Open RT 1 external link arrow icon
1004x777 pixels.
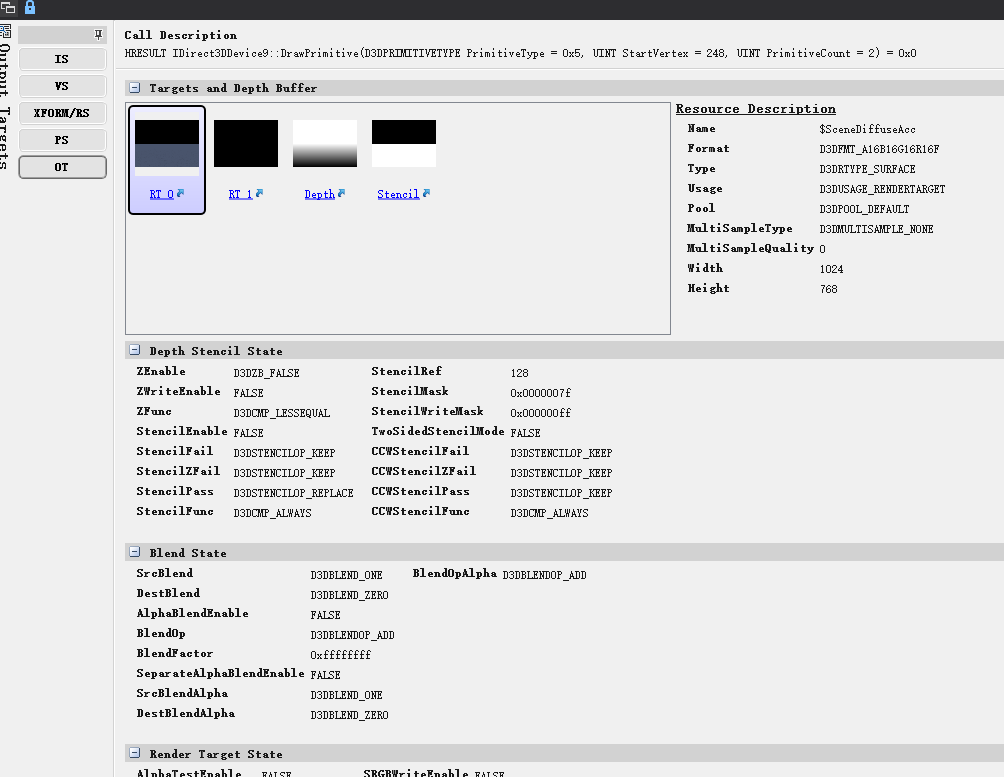259,193
